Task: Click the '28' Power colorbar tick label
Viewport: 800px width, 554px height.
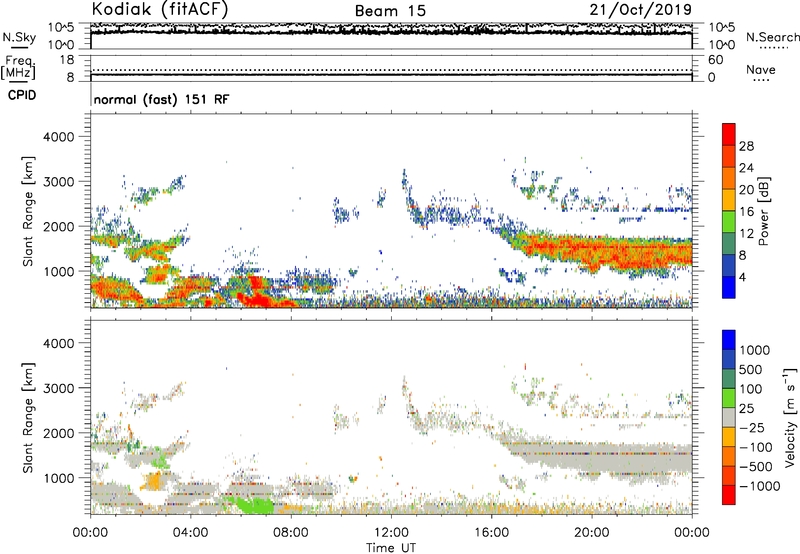Action: pos(746,146)
